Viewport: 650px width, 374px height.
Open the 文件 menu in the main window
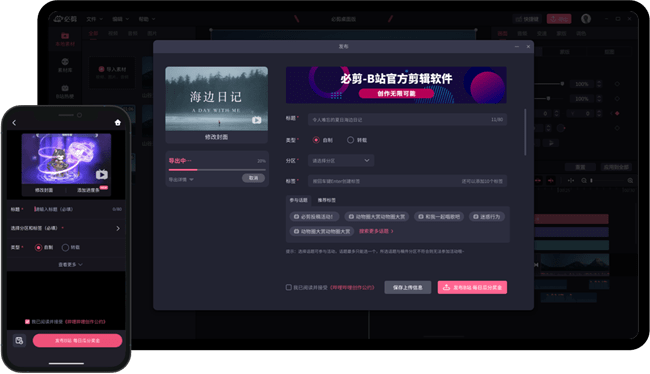coord(95,19)
